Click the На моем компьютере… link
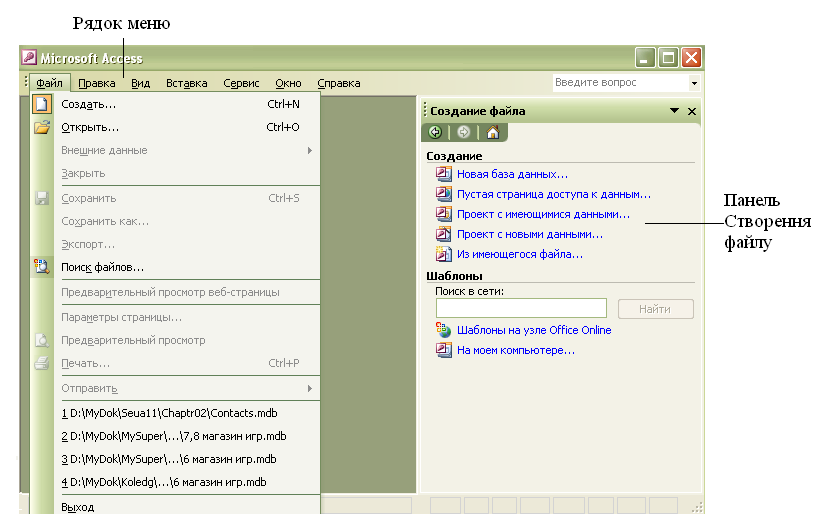 515,350
